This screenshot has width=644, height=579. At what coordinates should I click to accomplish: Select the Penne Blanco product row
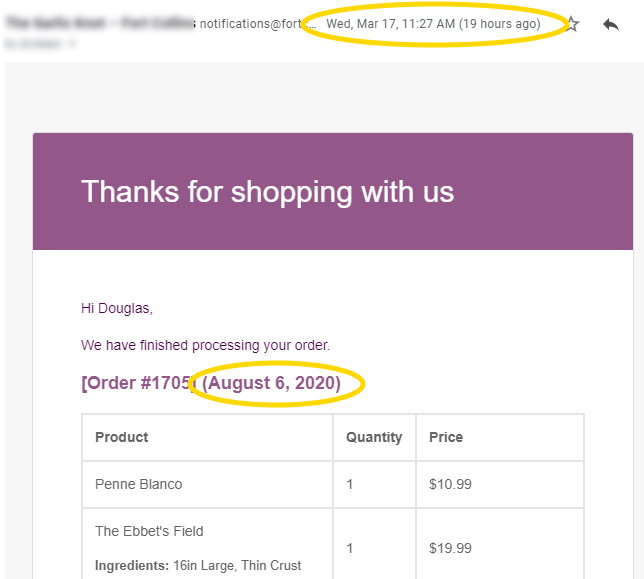pos(333,485)
